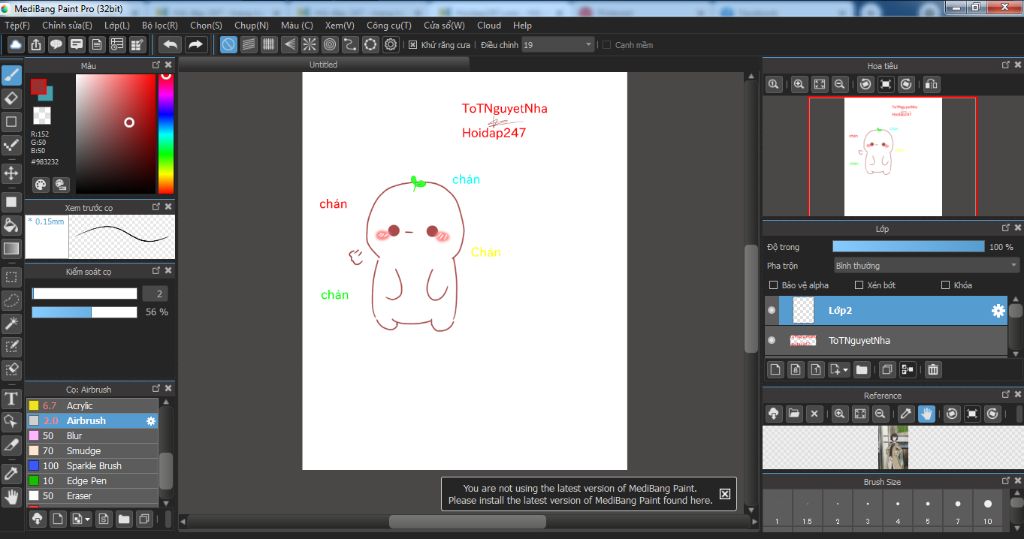Select the Magic Wand tool
The height and width of the screenshot is (539, 1024).
[x=12, y=323]
